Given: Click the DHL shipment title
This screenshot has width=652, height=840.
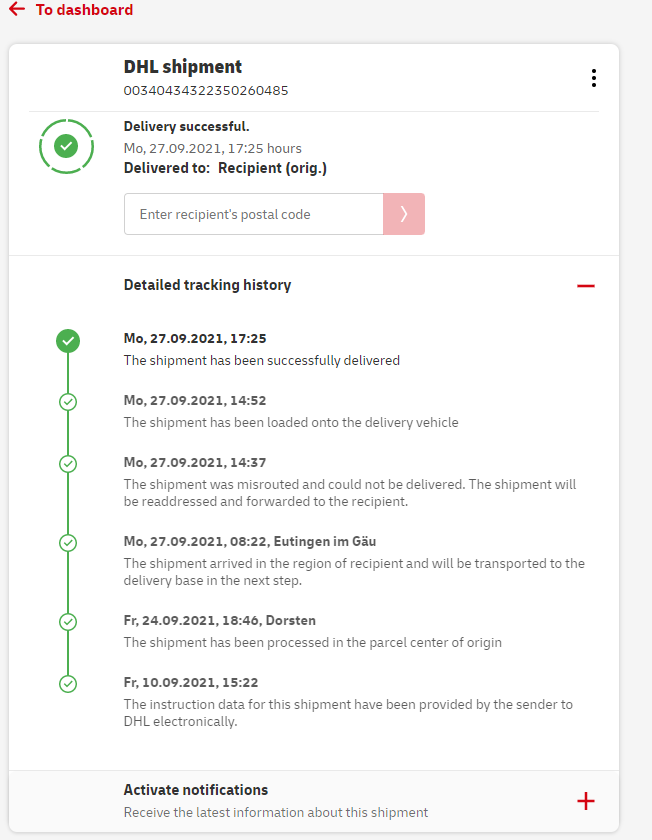Looking at the screenshot, I should pyautogui.click(x=183, y=67).
